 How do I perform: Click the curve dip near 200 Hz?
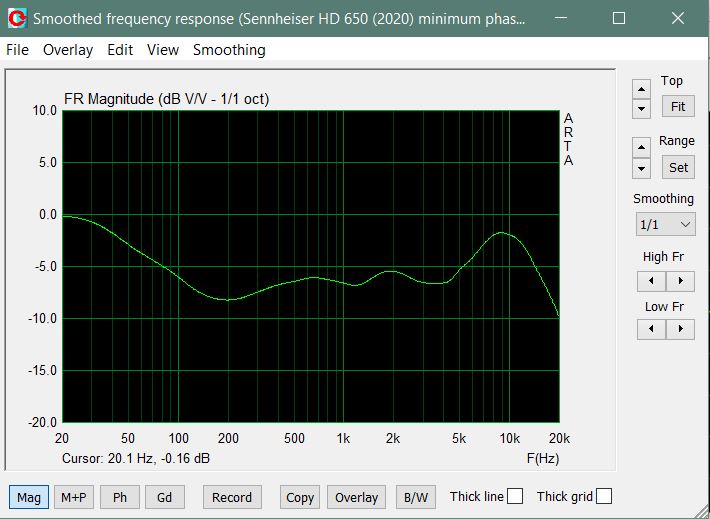(228, 299)
